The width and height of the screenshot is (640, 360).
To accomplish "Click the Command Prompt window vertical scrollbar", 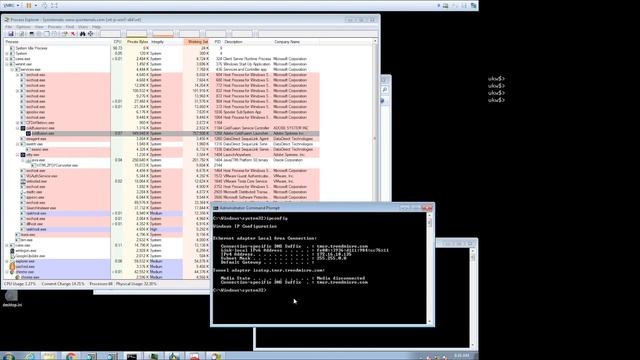I will [x=429, y=269].
